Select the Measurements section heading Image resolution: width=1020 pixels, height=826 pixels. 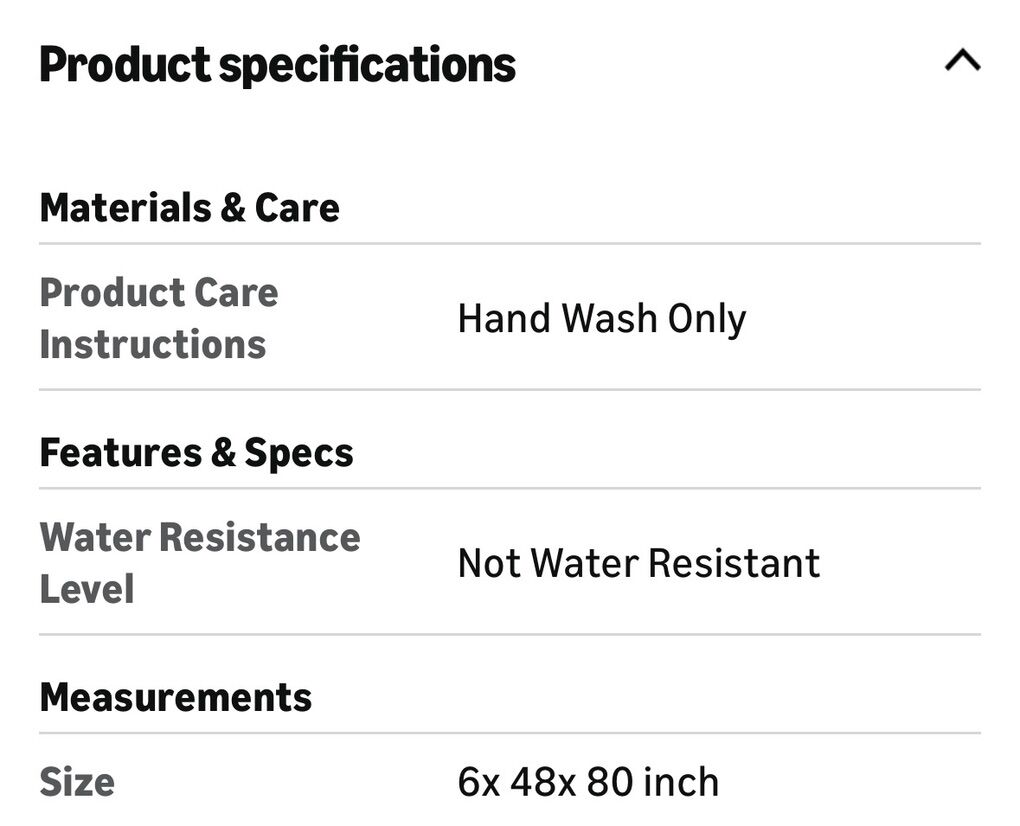coord(175,696)
